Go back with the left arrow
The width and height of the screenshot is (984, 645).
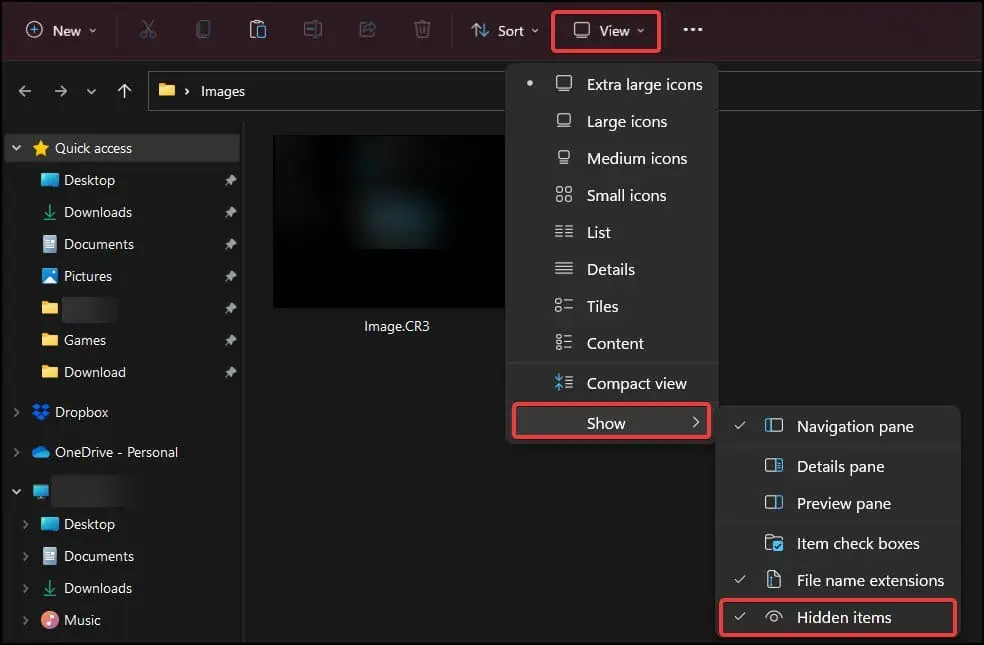[25, 92]
